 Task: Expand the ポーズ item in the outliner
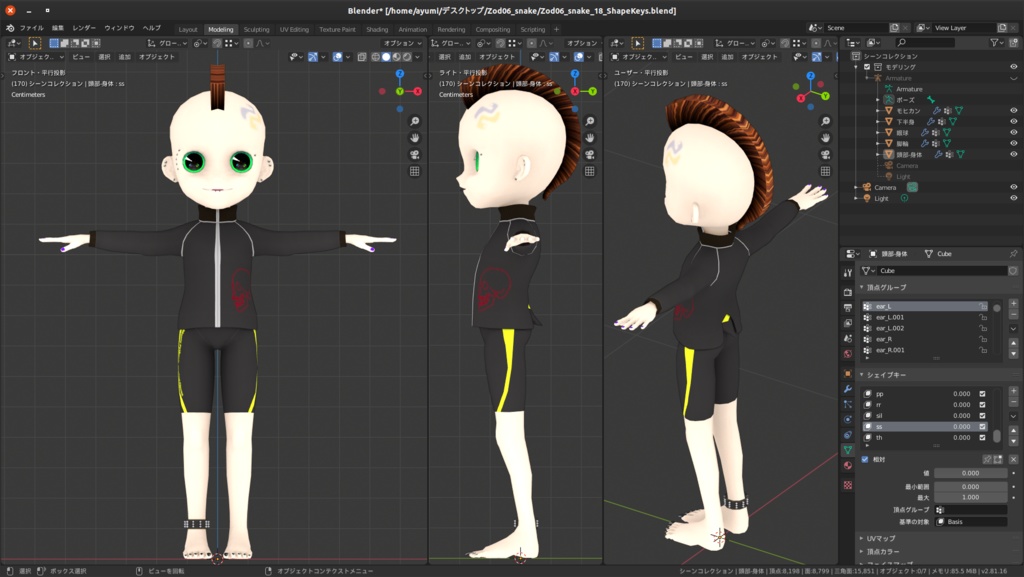click(878, 99)
